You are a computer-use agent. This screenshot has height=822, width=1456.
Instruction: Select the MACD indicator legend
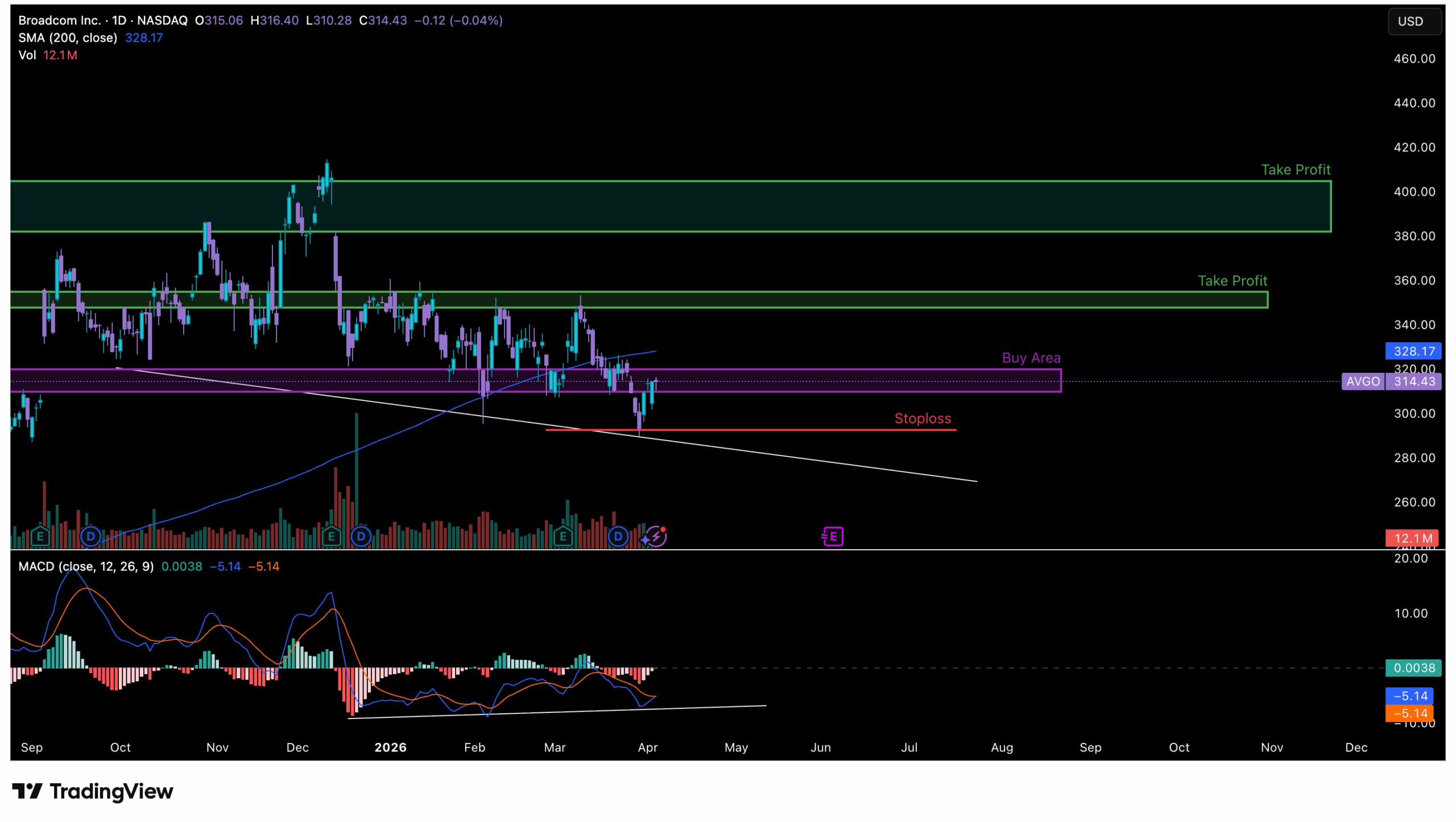pos(85,567)
